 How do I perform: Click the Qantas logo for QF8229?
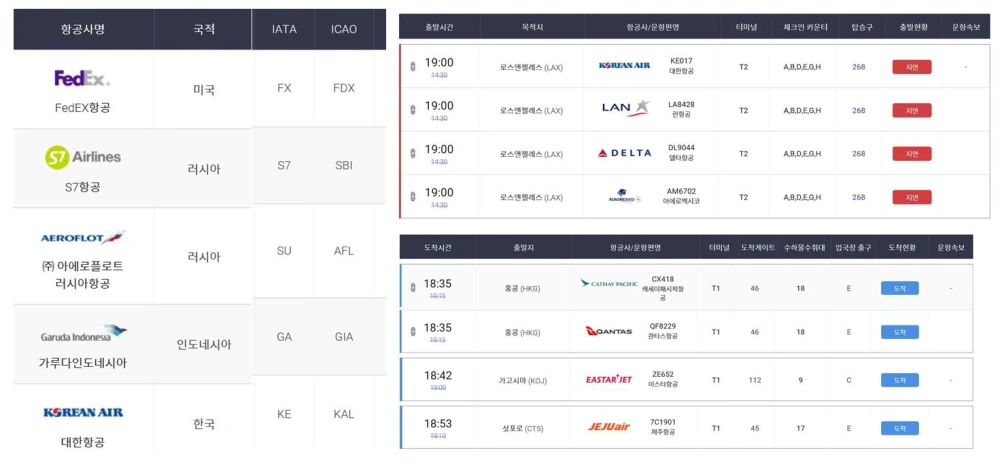pyautogui.click(x=609, y=332)
